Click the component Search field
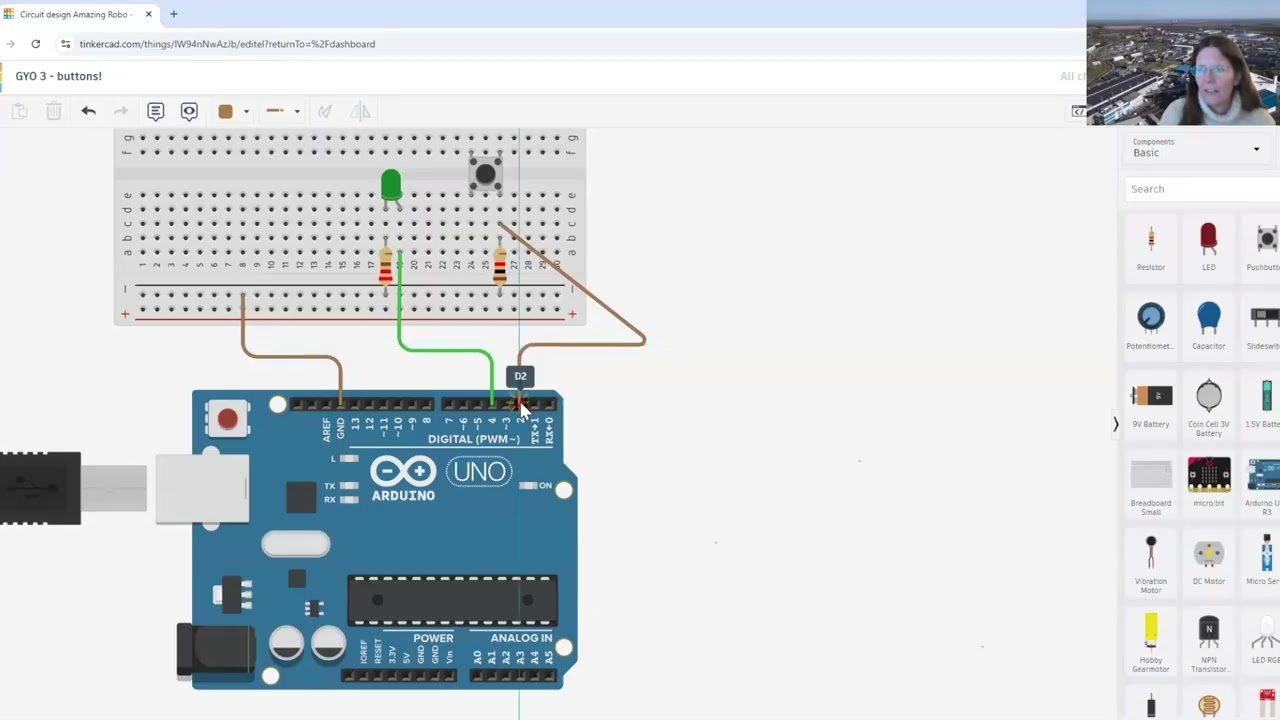 click(1202, 189)
